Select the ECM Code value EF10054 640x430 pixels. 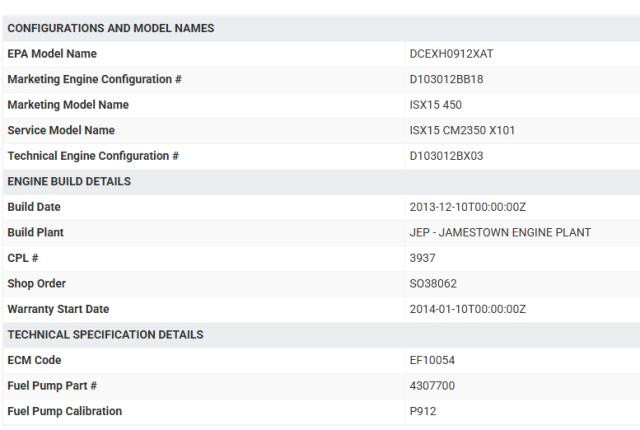coord(432,360)
